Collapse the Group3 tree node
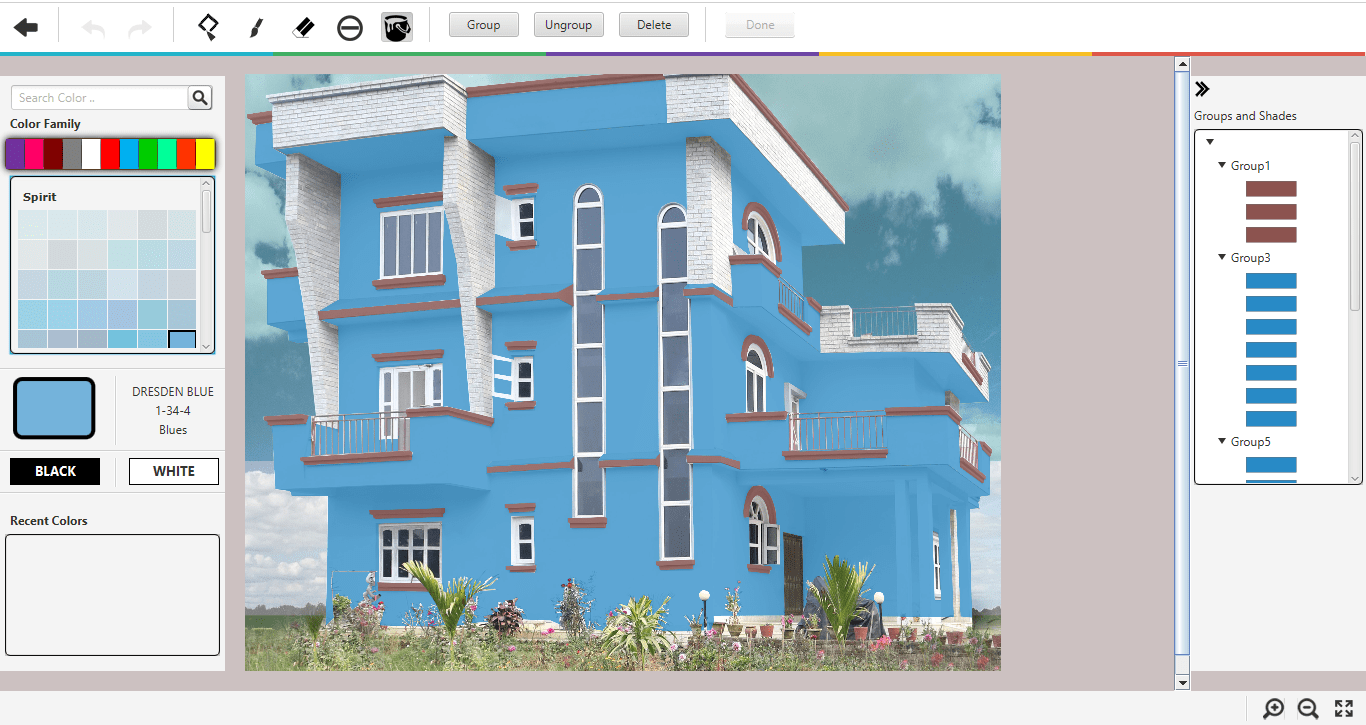The width and height of the screenshot is (1366, 725). (x=1222, y=257)
